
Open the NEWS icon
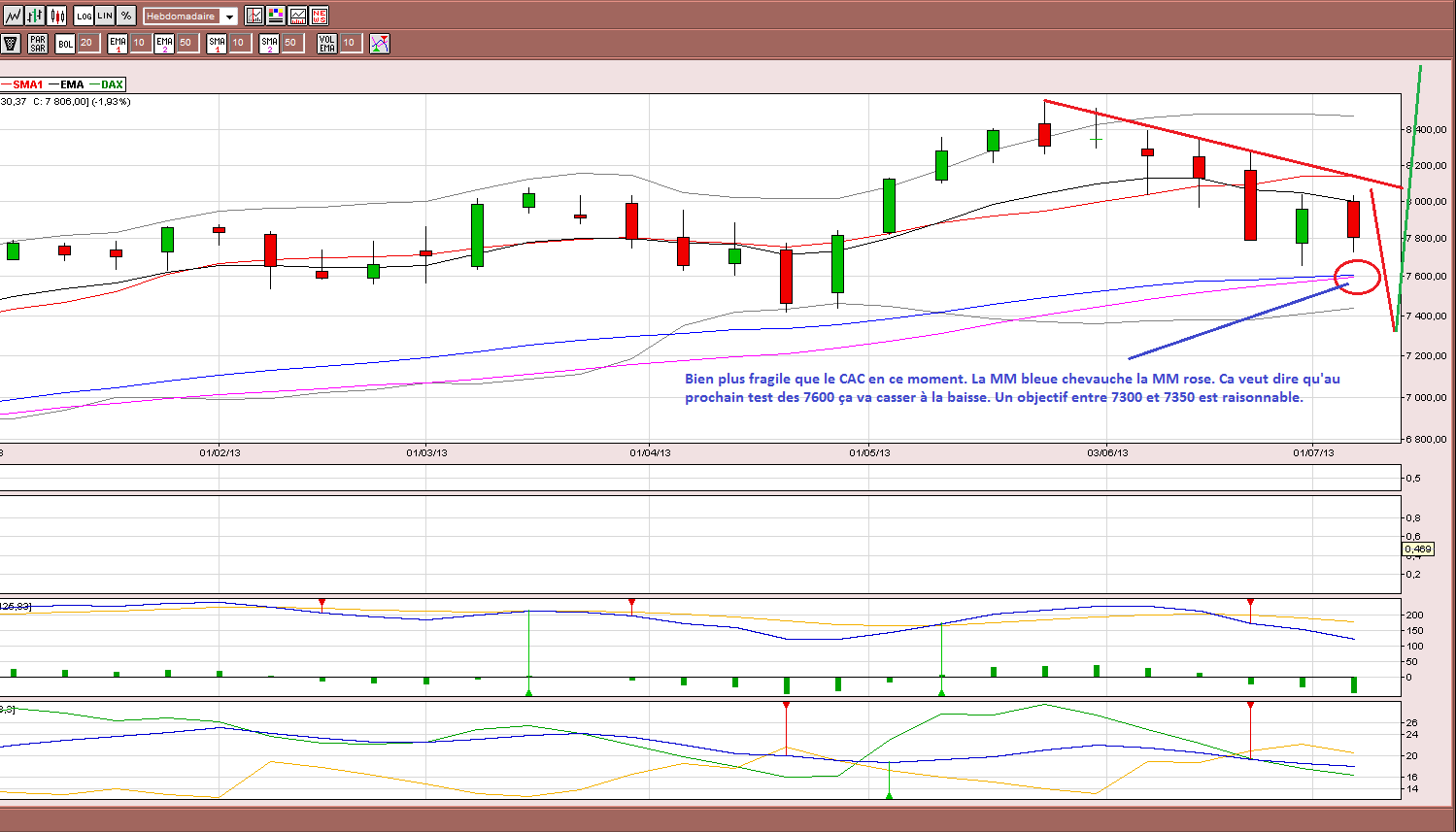tap(319, 16)
